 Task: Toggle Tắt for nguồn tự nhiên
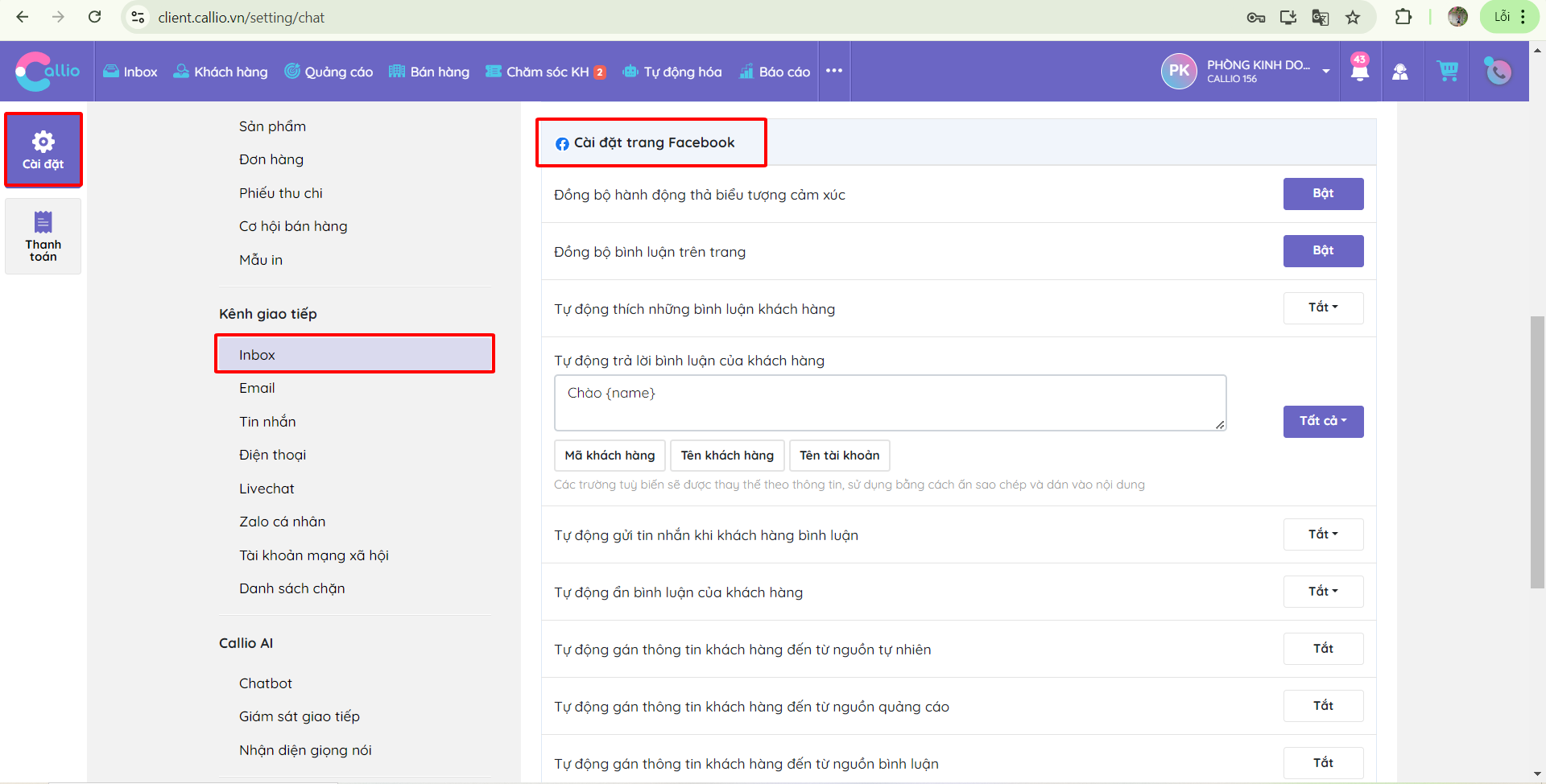tap(1323, 649)
